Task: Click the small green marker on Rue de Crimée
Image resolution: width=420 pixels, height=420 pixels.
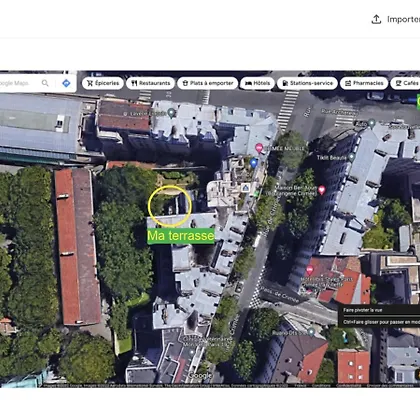Action: (x=256, y=194)
